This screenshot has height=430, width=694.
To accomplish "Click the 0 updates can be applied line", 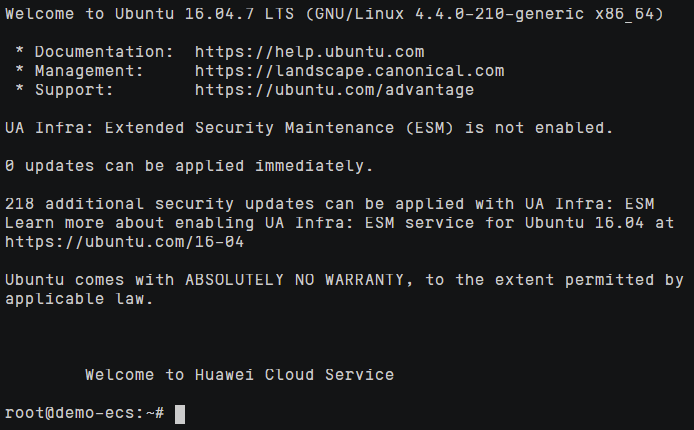I will coord(189,166).
